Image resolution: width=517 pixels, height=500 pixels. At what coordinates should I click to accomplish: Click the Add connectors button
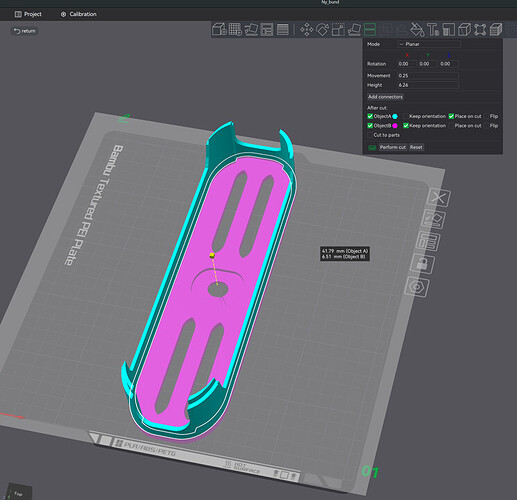tap(385, 97)
